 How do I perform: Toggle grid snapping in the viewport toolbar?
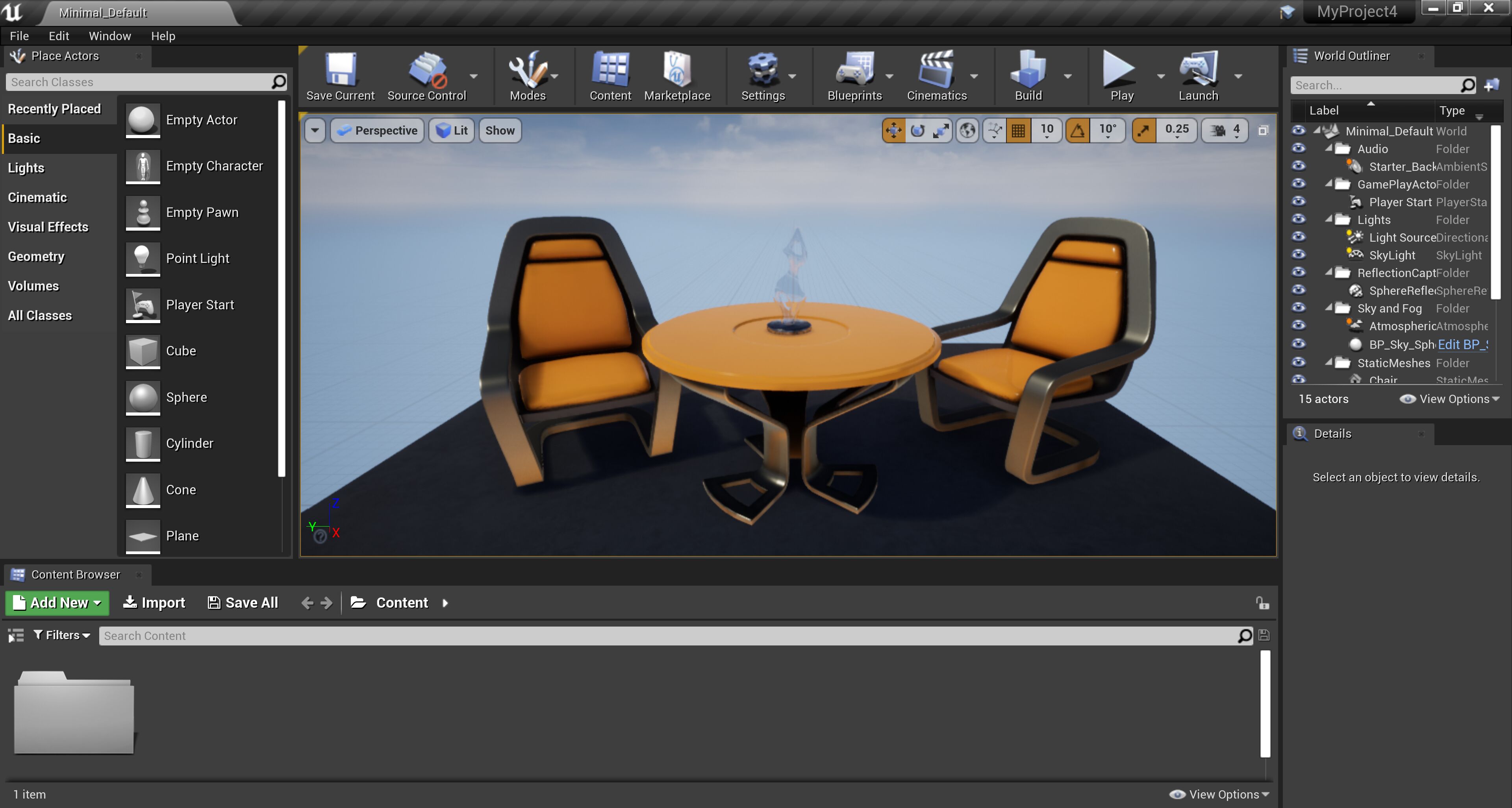(1018, 130)
